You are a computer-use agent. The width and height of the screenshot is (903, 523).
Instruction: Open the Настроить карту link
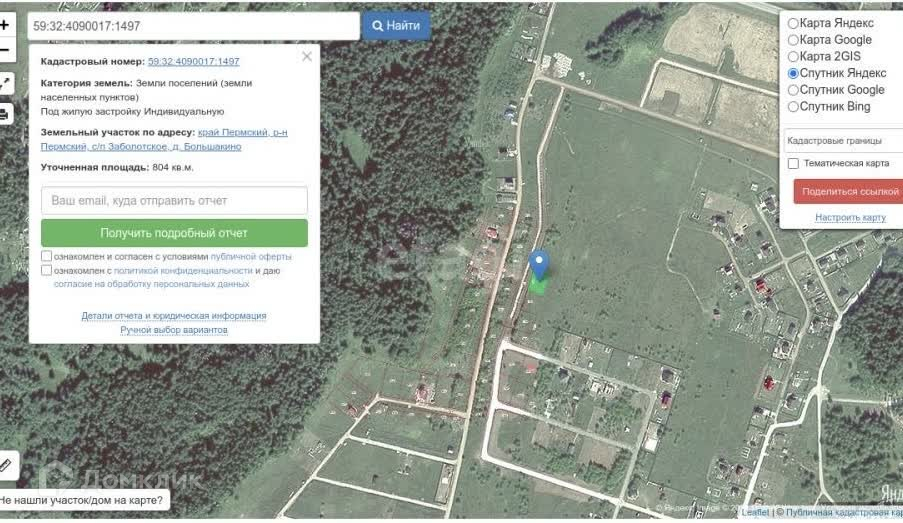[850, 217]
